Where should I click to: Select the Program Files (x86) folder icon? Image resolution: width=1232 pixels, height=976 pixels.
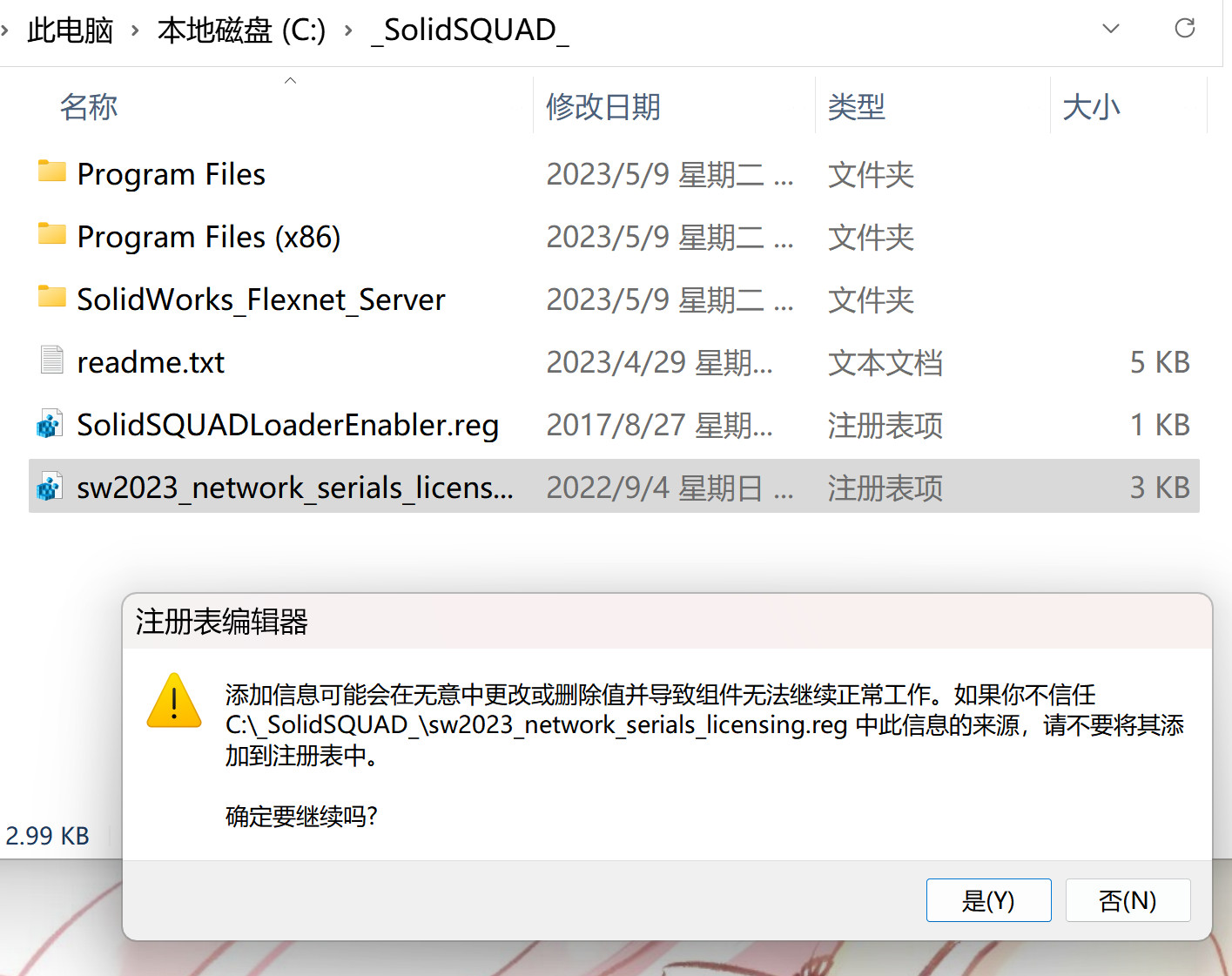(51, 234)
